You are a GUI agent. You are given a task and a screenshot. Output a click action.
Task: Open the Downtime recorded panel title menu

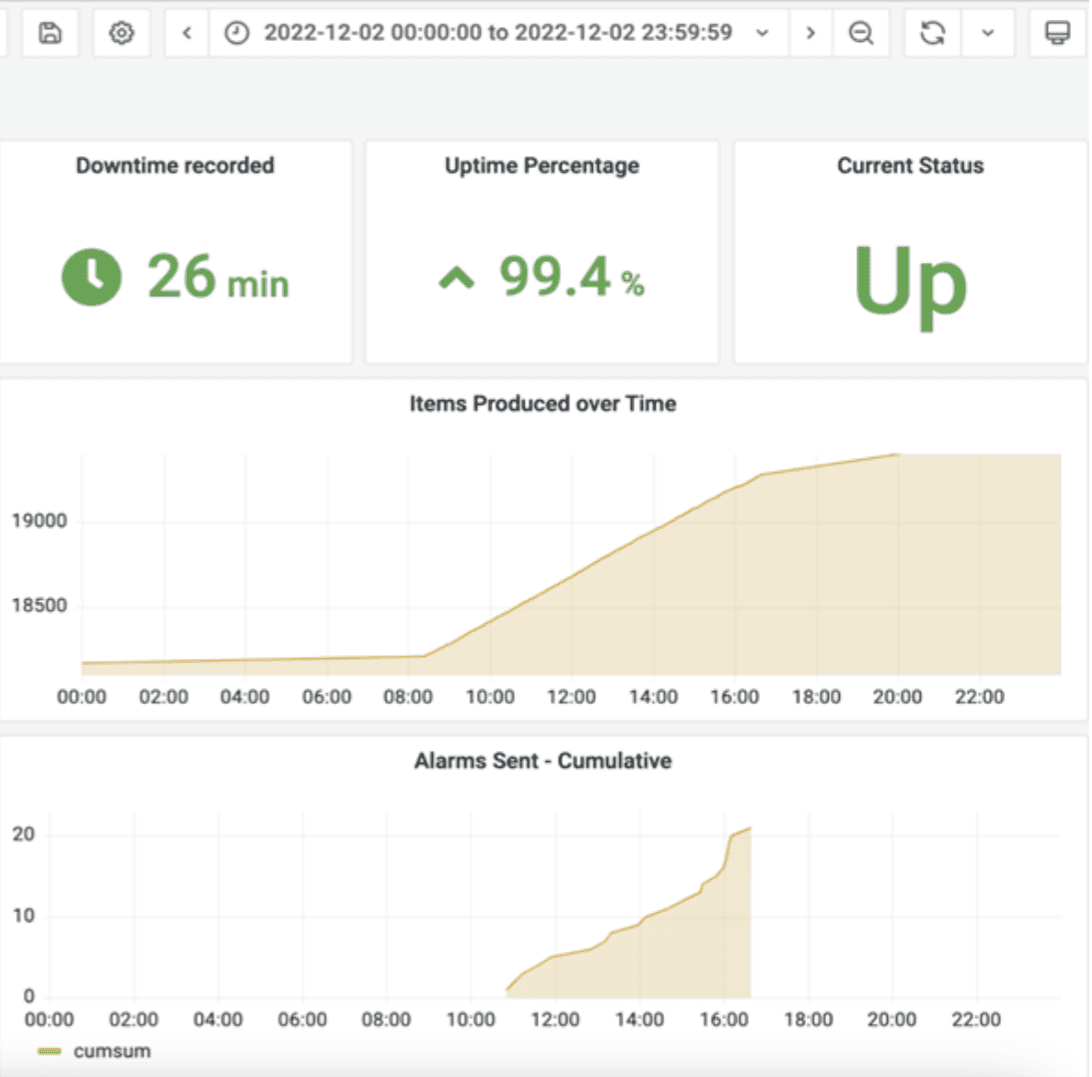[x=175, y=166]
